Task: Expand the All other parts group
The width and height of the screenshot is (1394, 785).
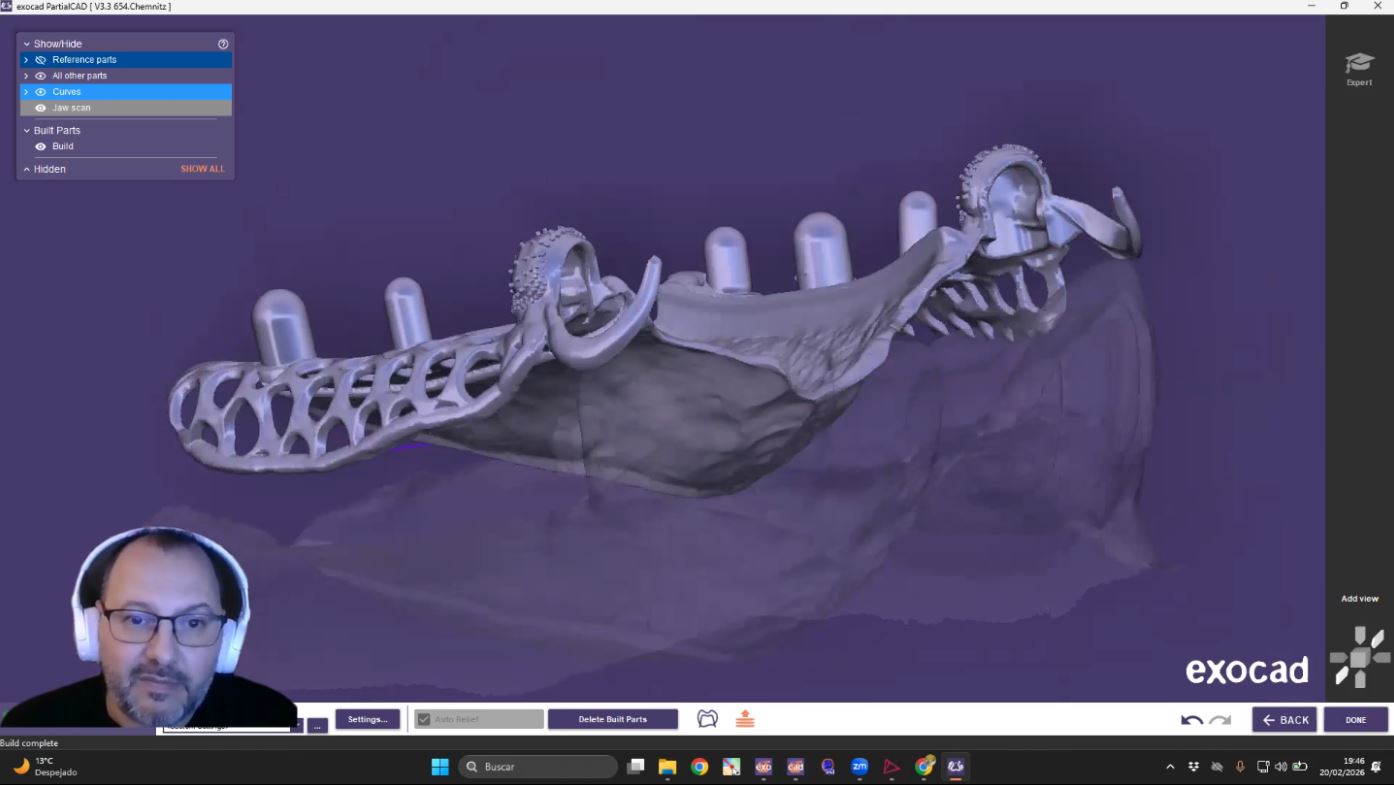Action: [x=26, y=76]
